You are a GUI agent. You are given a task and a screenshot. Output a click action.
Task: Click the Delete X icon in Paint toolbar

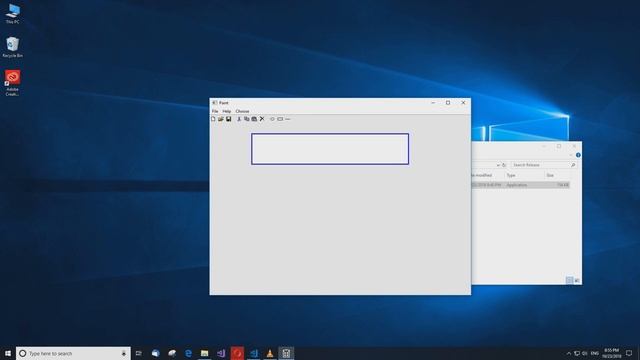tap(262, 119)
